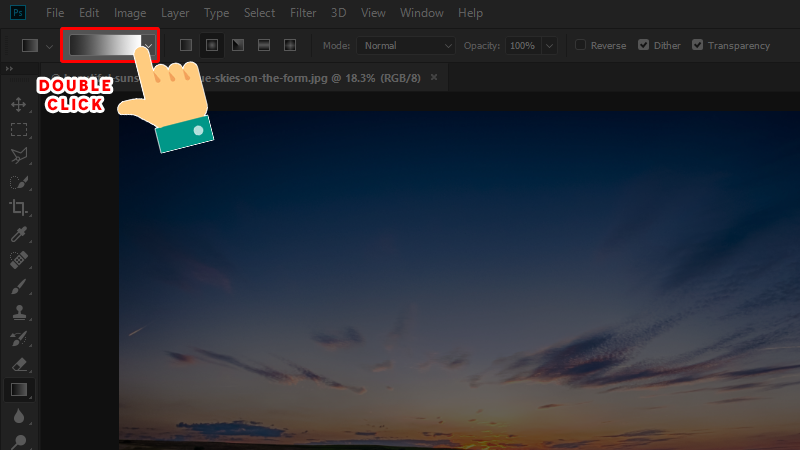Select the Healing Brush tool

19,260
